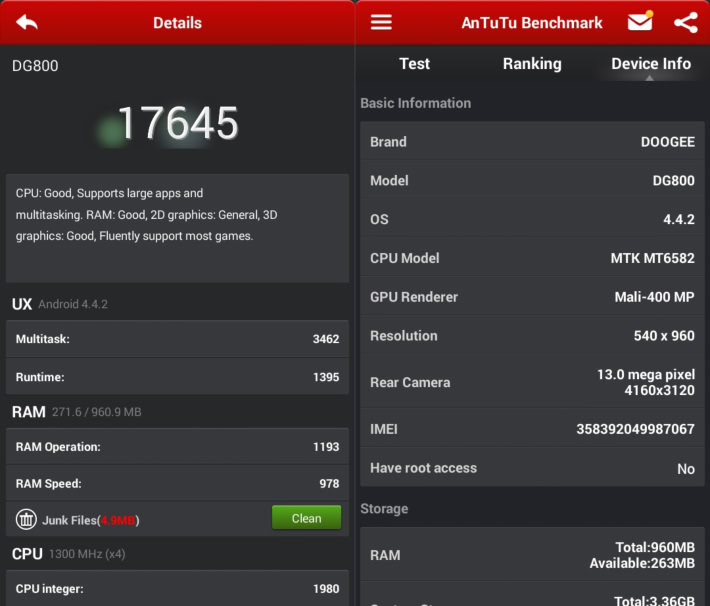Tap the 17645 benchmark score

(178, 123)
